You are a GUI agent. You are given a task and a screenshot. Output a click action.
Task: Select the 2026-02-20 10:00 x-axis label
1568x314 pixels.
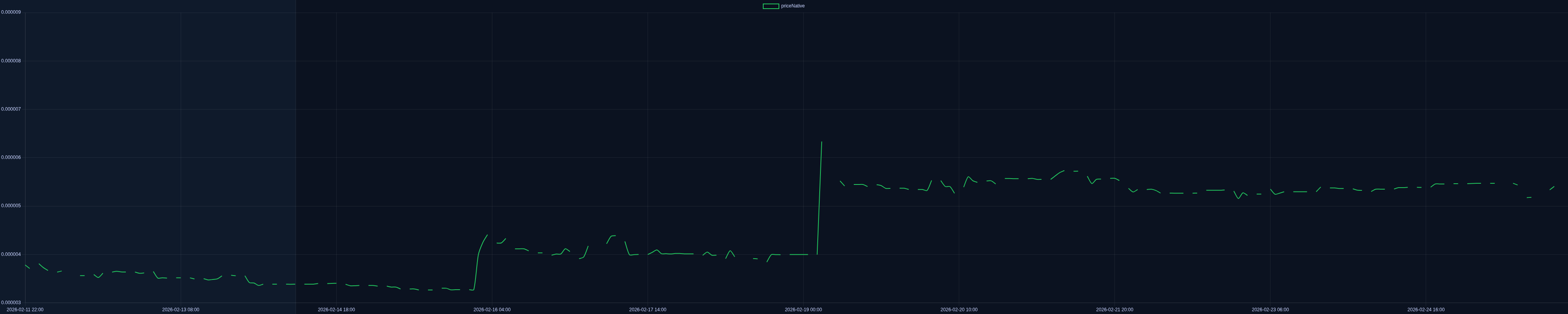[x=959, y=310]
